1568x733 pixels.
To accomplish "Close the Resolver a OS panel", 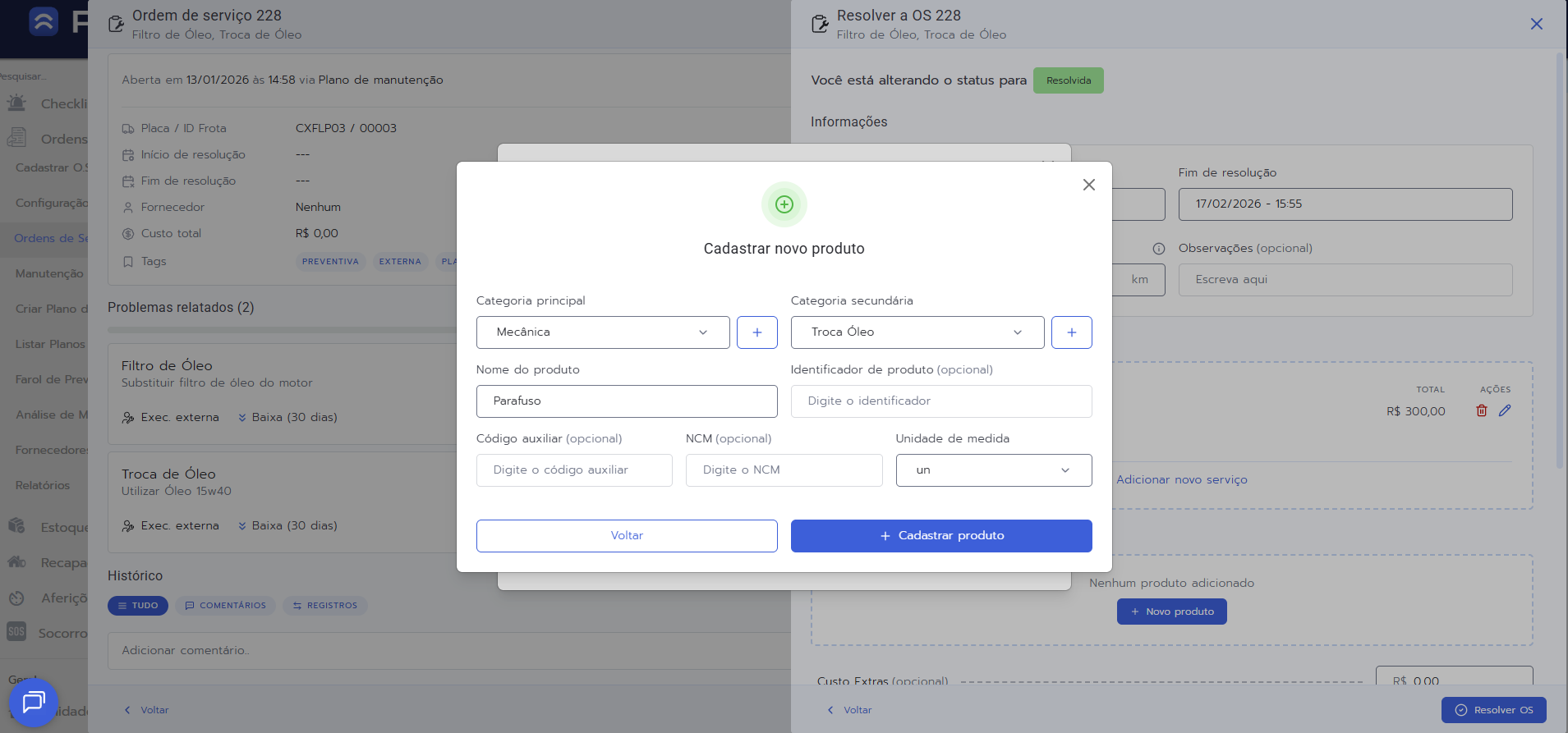I will (x=1536, y=24).
